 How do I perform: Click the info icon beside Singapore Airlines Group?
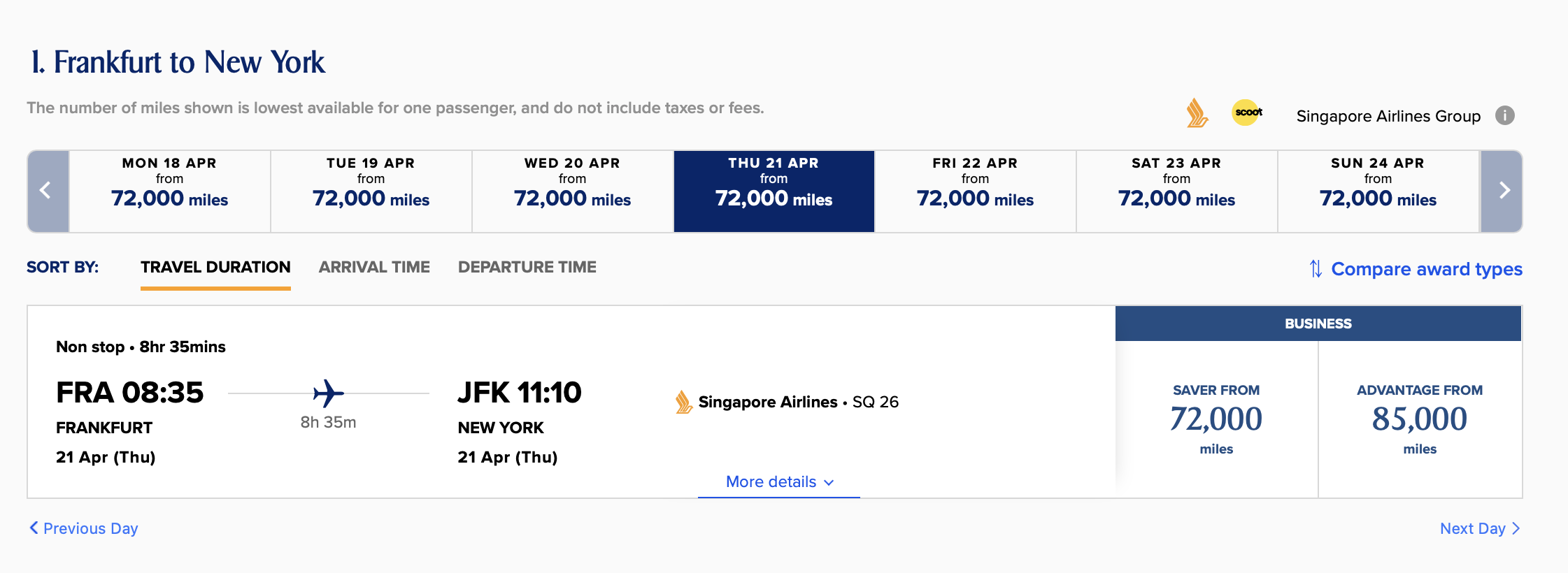pos(1504,115)
